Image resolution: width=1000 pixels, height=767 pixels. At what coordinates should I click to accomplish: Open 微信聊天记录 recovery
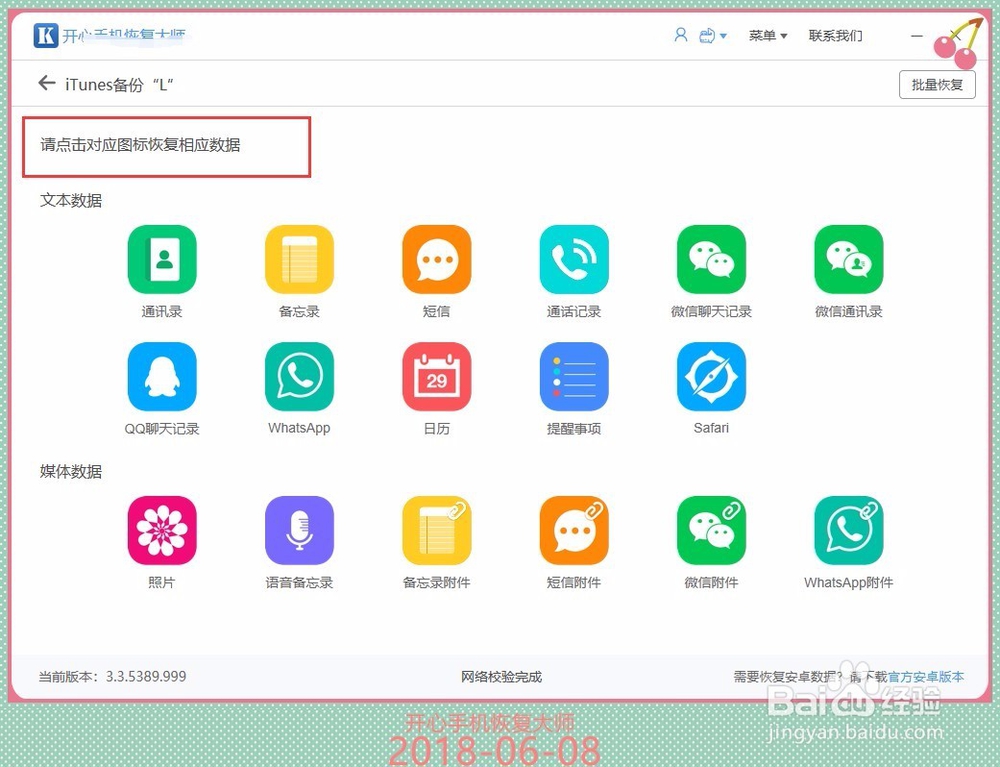coord(710,259)
